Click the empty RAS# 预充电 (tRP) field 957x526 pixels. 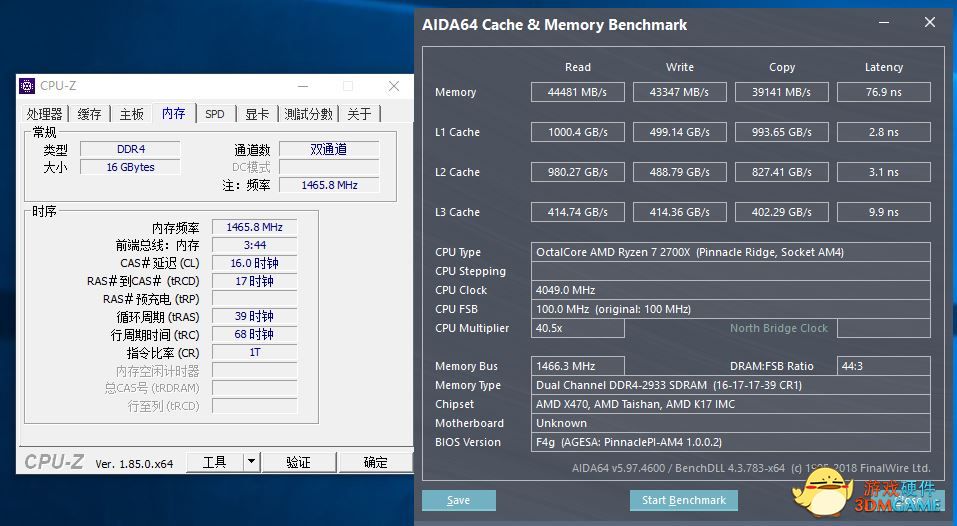[255, 299]
